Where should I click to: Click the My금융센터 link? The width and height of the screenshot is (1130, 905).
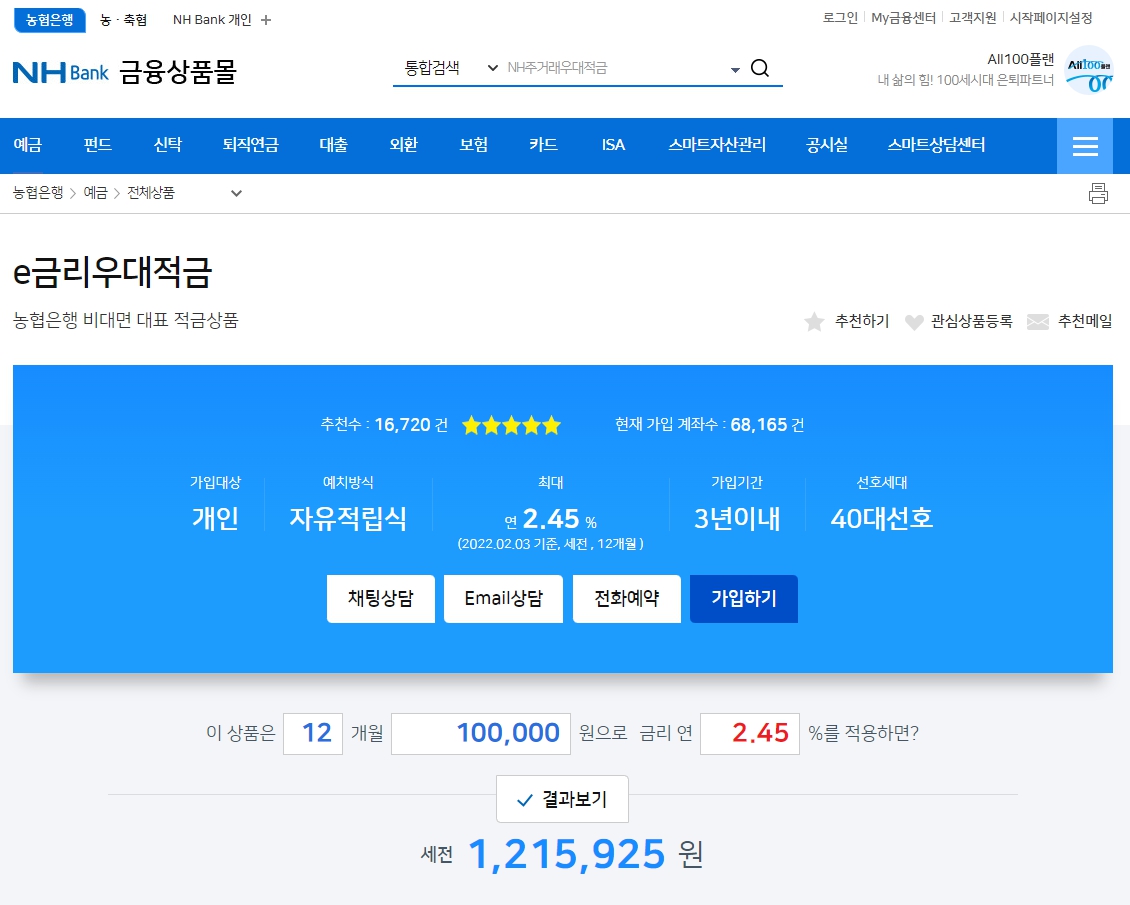coord(903,18)
